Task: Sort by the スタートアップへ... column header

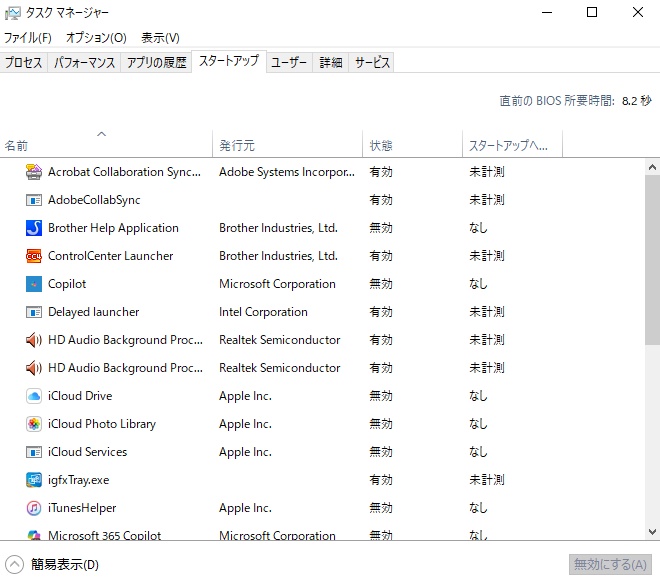Action: point(512,145)
